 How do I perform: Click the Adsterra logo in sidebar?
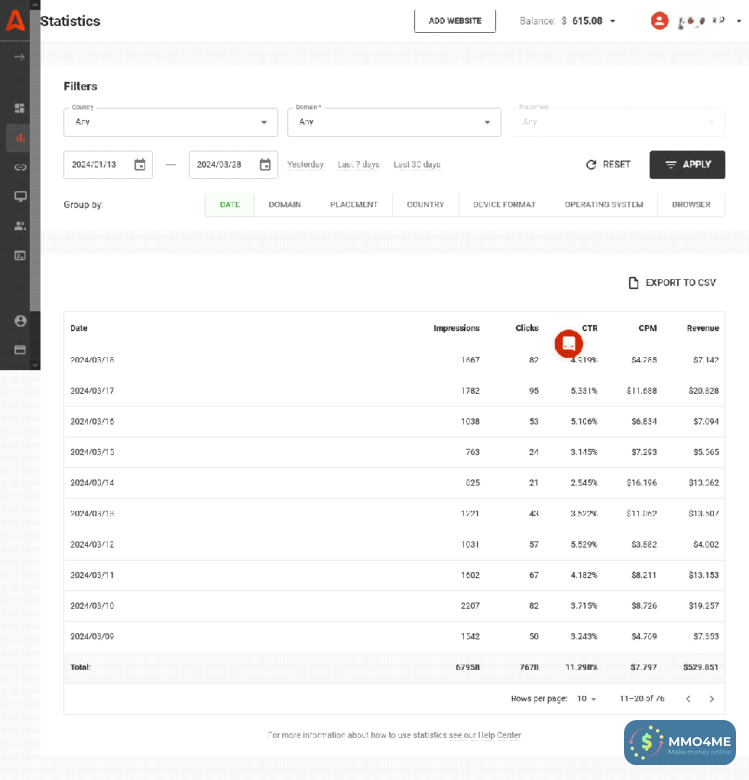click(x=15, y=20)
